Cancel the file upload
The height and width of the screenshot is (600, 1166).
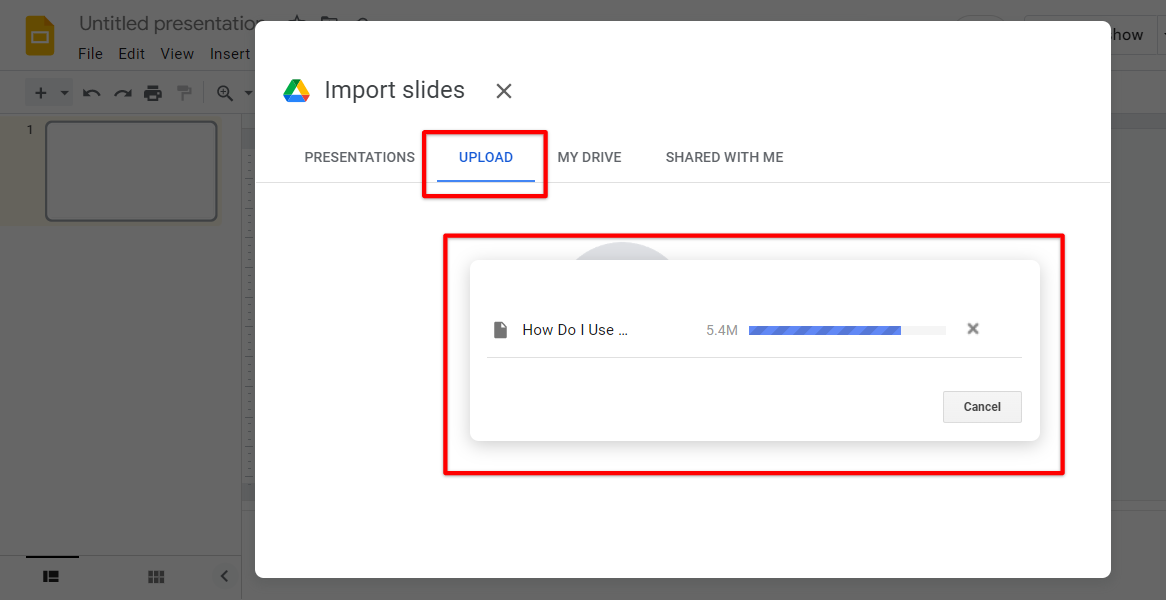point(982,406)
